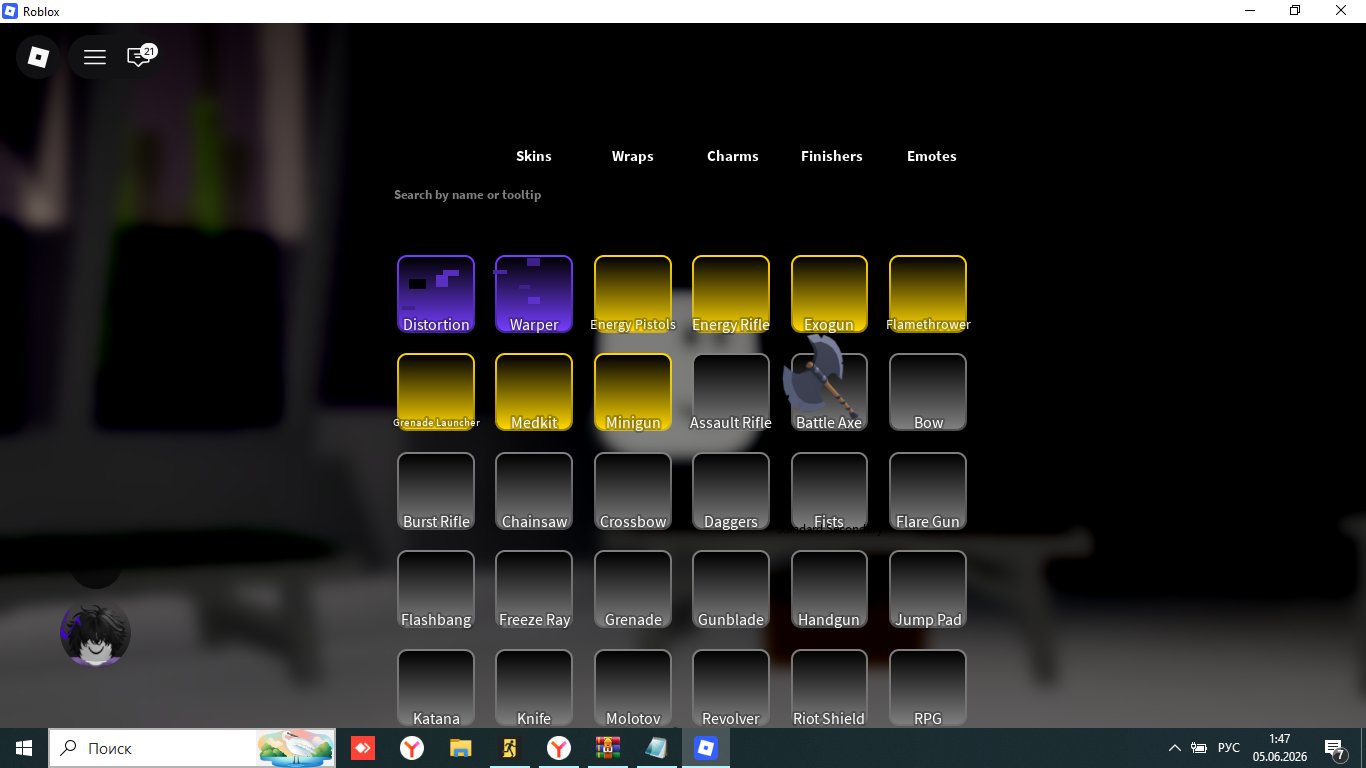Choose the Chainsaw tile
This screenshot has width=1366, height=768.
[534, 491]
